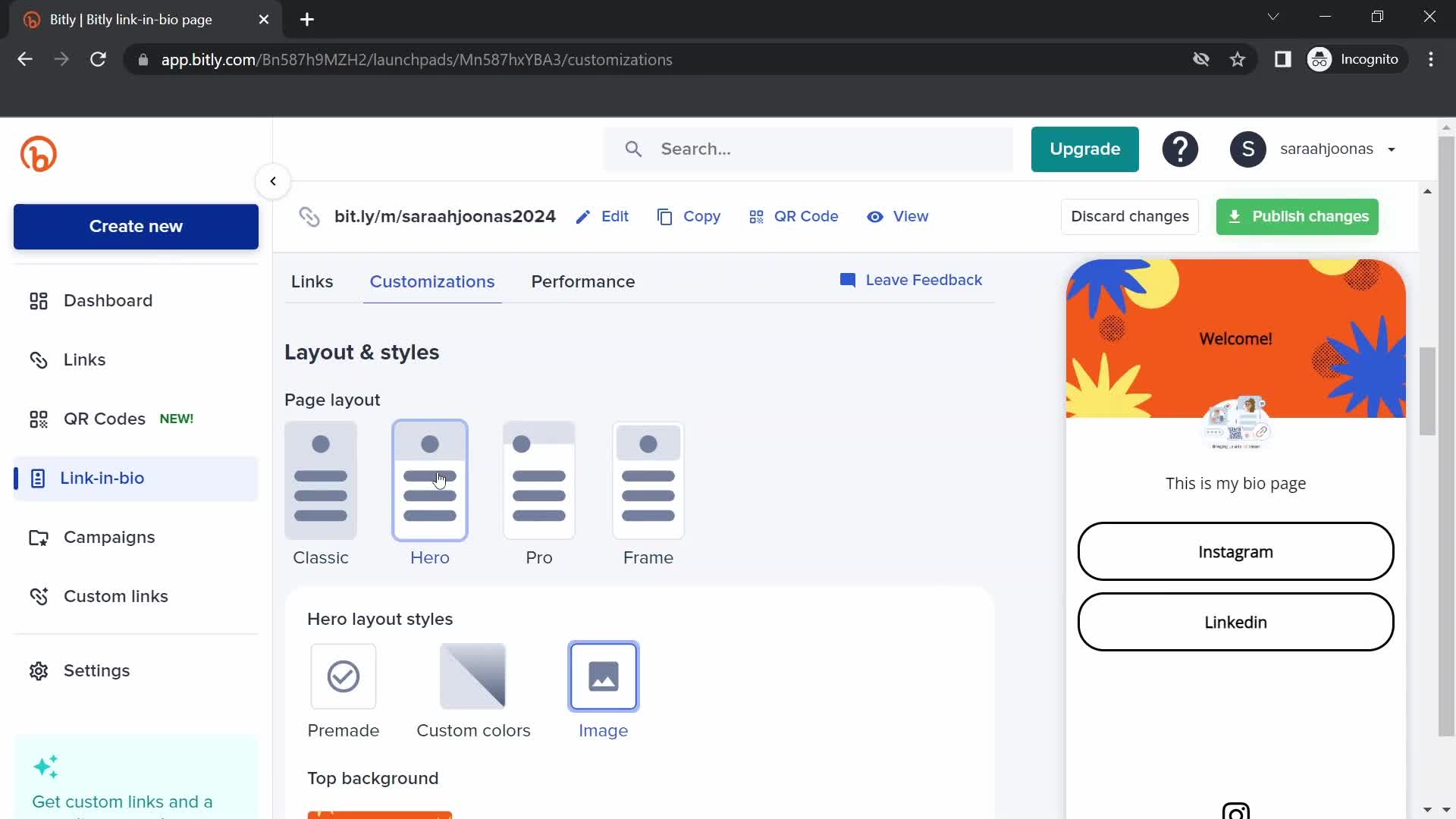
Task: Open the tab search dropdown arrow
Action: coord(1273,17)
